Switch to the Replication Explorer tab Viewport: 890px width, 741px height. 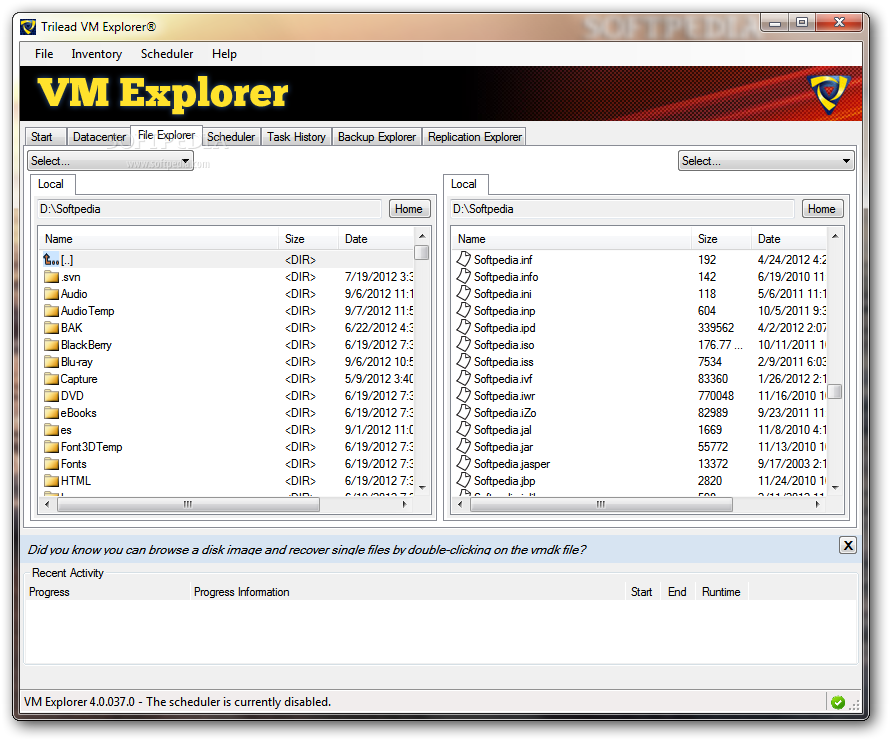click(475, 137)
